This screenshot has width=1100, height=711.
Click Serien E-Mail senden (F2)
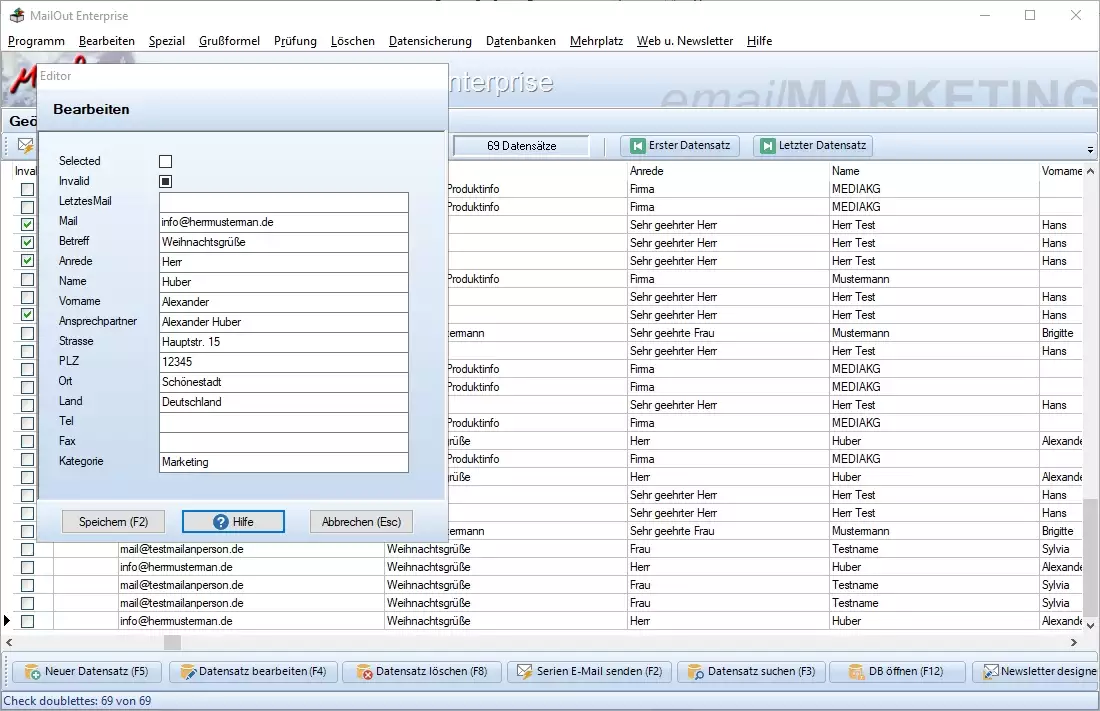click(x=589, y=672)
